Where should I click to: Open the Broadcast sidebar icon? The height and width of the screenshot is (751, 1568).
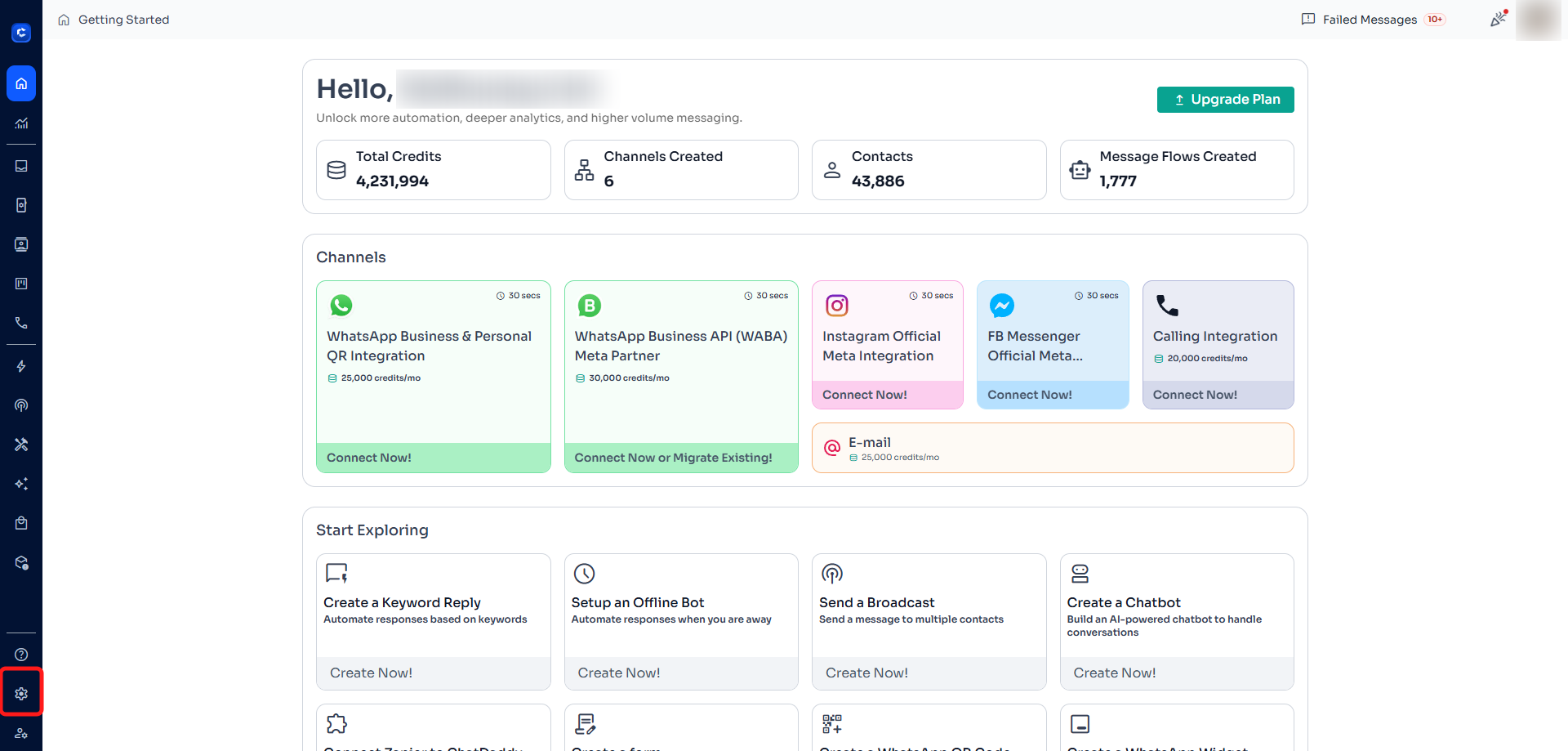click(x=21, y=405)
